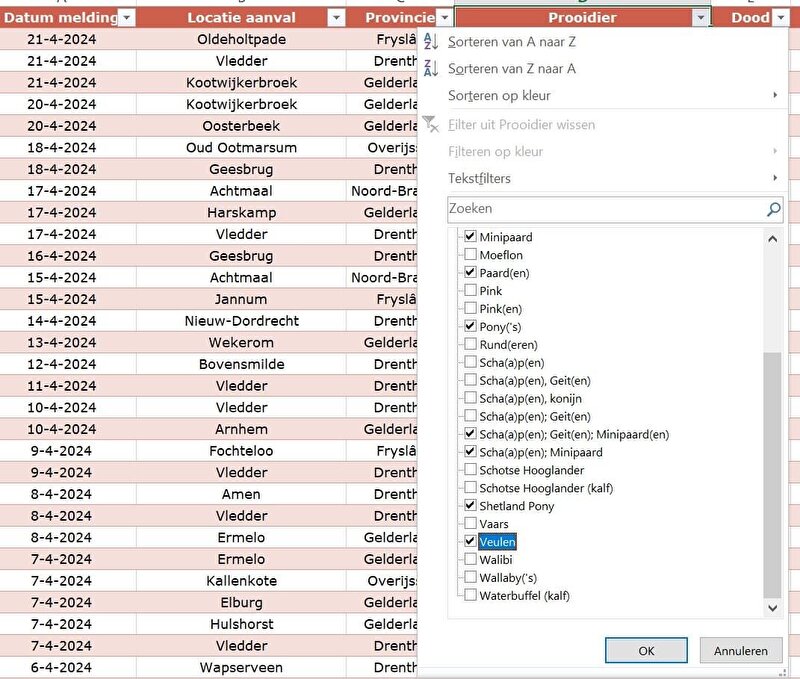Select the Bovensmilde location cell
The width and height of the screenshot is (800, 679).
pyautogui.click(x=241, y=364)
